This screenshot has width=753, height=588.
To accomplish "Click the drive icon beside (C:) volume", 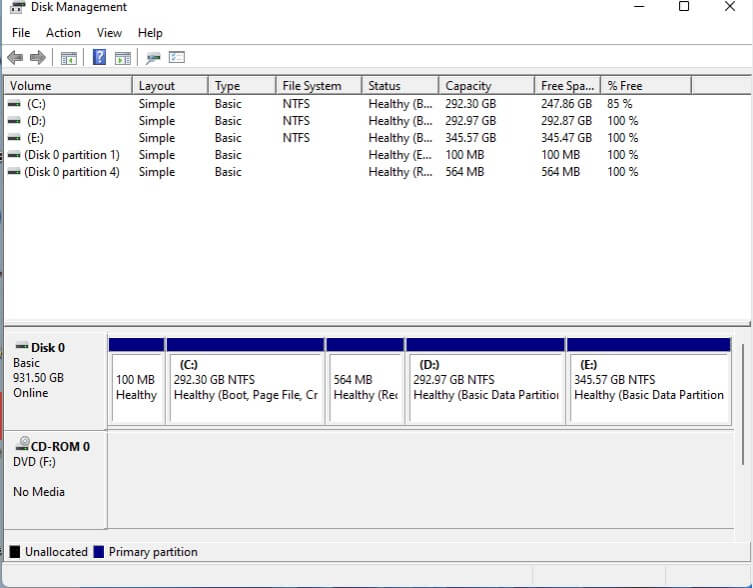I will (14, 103).
